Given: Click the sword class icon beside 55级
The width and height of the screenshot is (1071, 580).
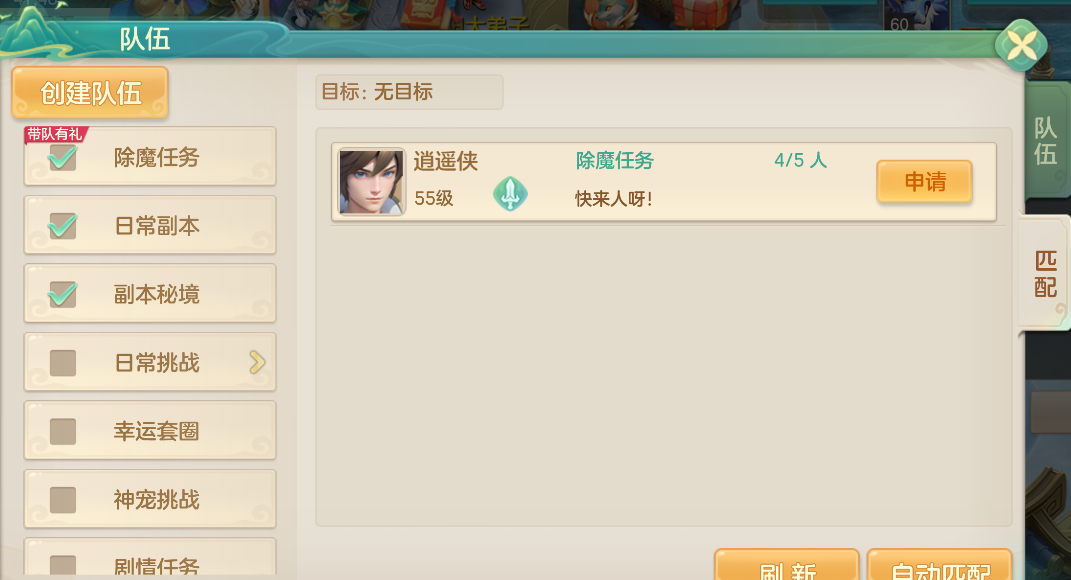Looking at the screenshot, I should point(510,194).
